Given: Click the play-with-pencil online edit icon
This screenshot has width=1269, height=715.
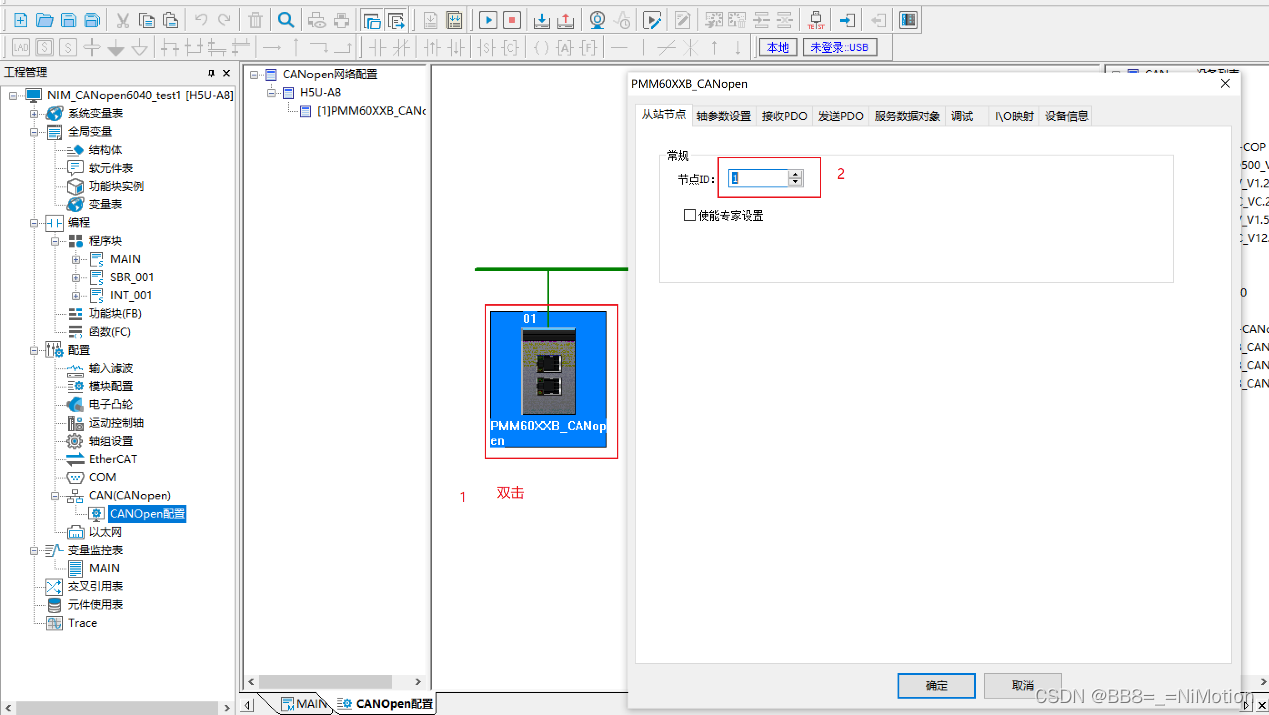Looking at the screenshot, I should (x=652, y=20).
